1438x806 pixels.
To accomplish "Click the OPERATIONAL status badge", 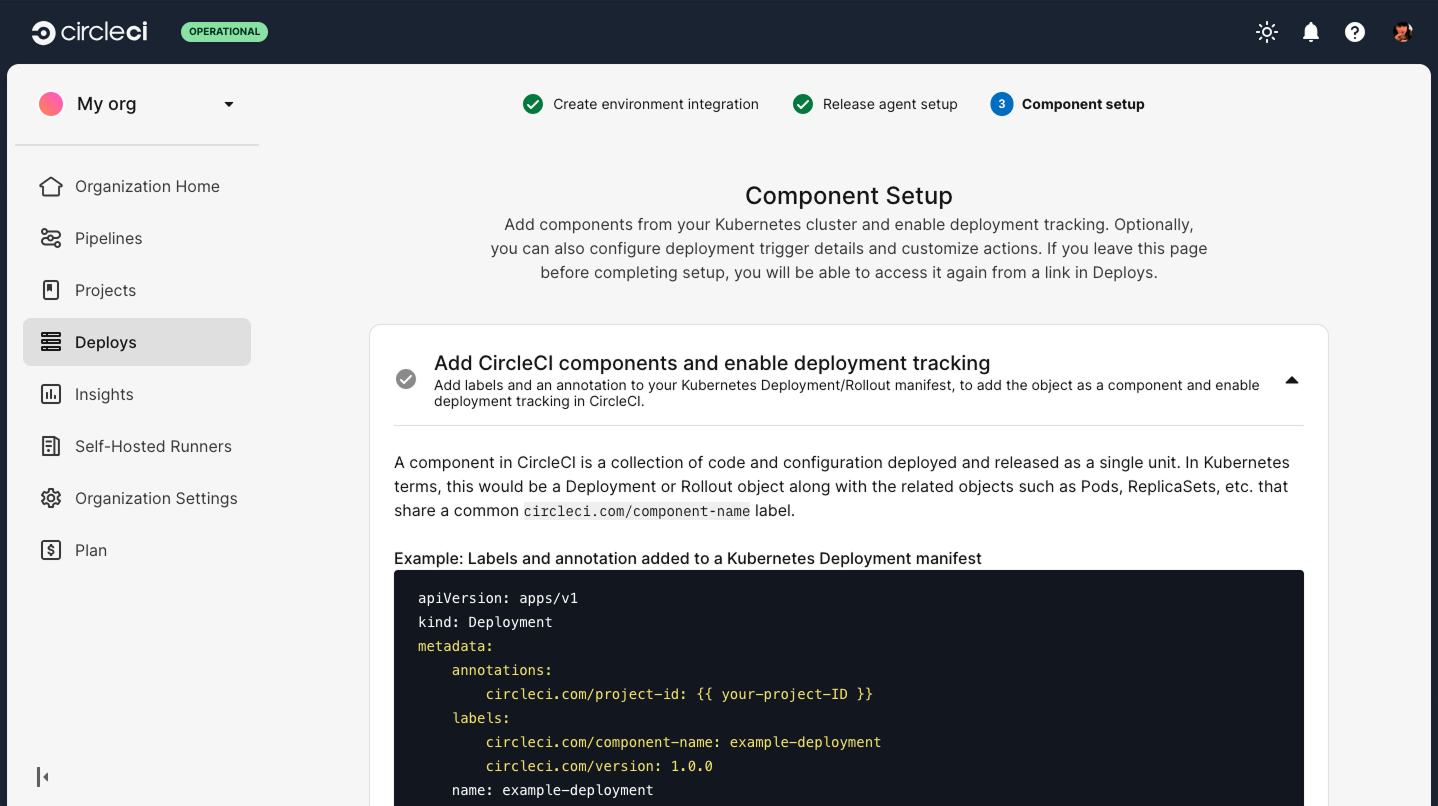I will pyautogui.click(x=224, y=32).
